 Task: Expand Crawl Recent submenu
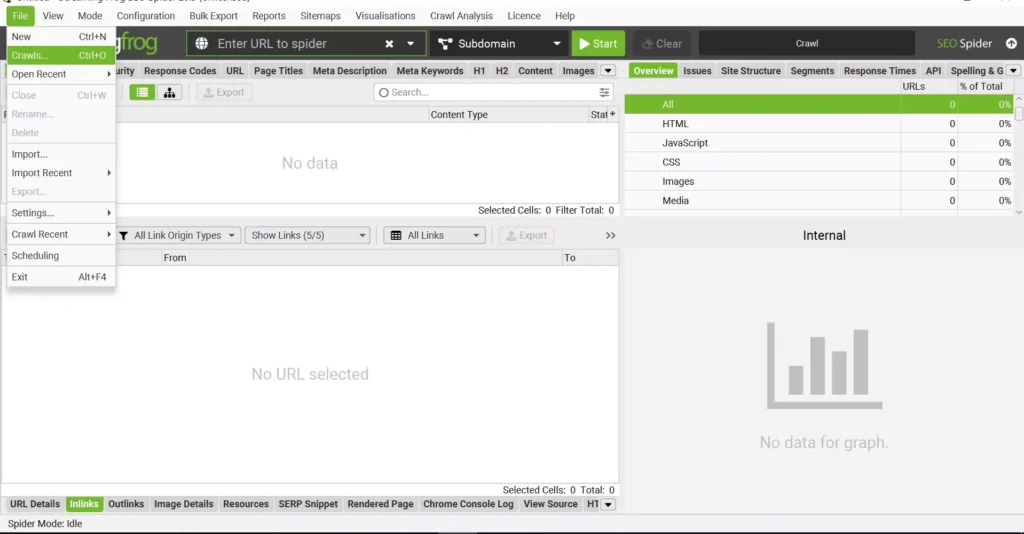61,234
